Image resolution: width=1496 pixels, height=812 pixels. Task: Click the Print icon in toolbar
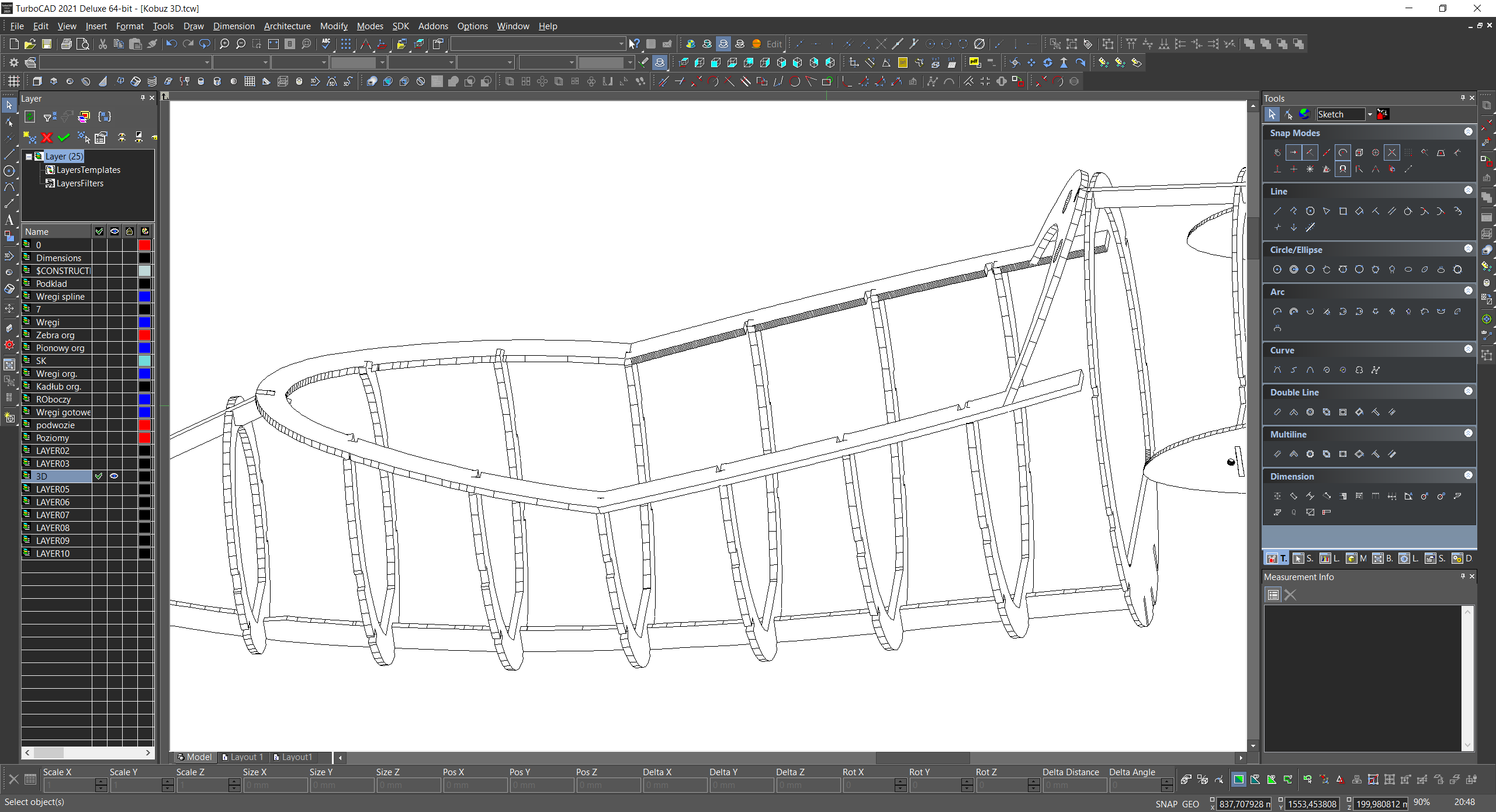[x=66, y=44]
